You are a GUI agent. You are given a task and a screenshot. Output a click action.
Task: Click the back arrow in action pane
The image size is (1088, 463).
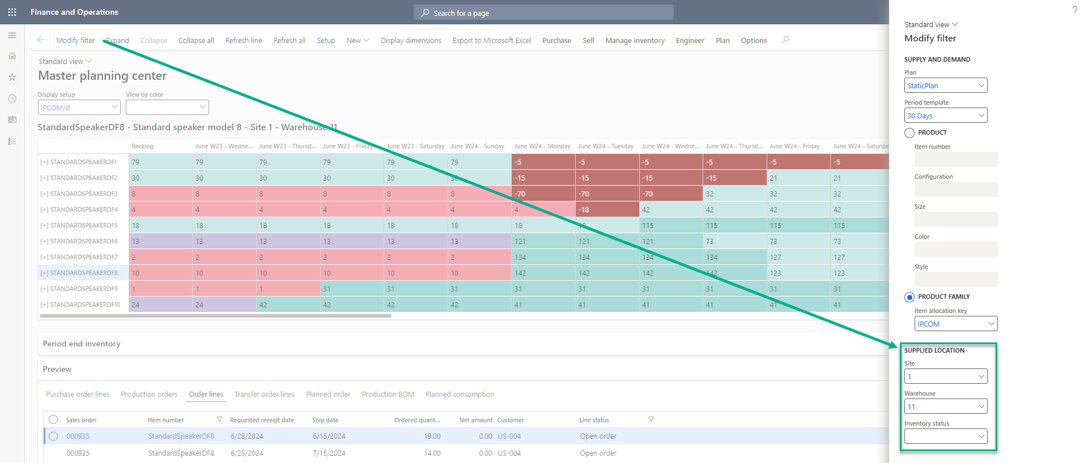coord(41,40)
